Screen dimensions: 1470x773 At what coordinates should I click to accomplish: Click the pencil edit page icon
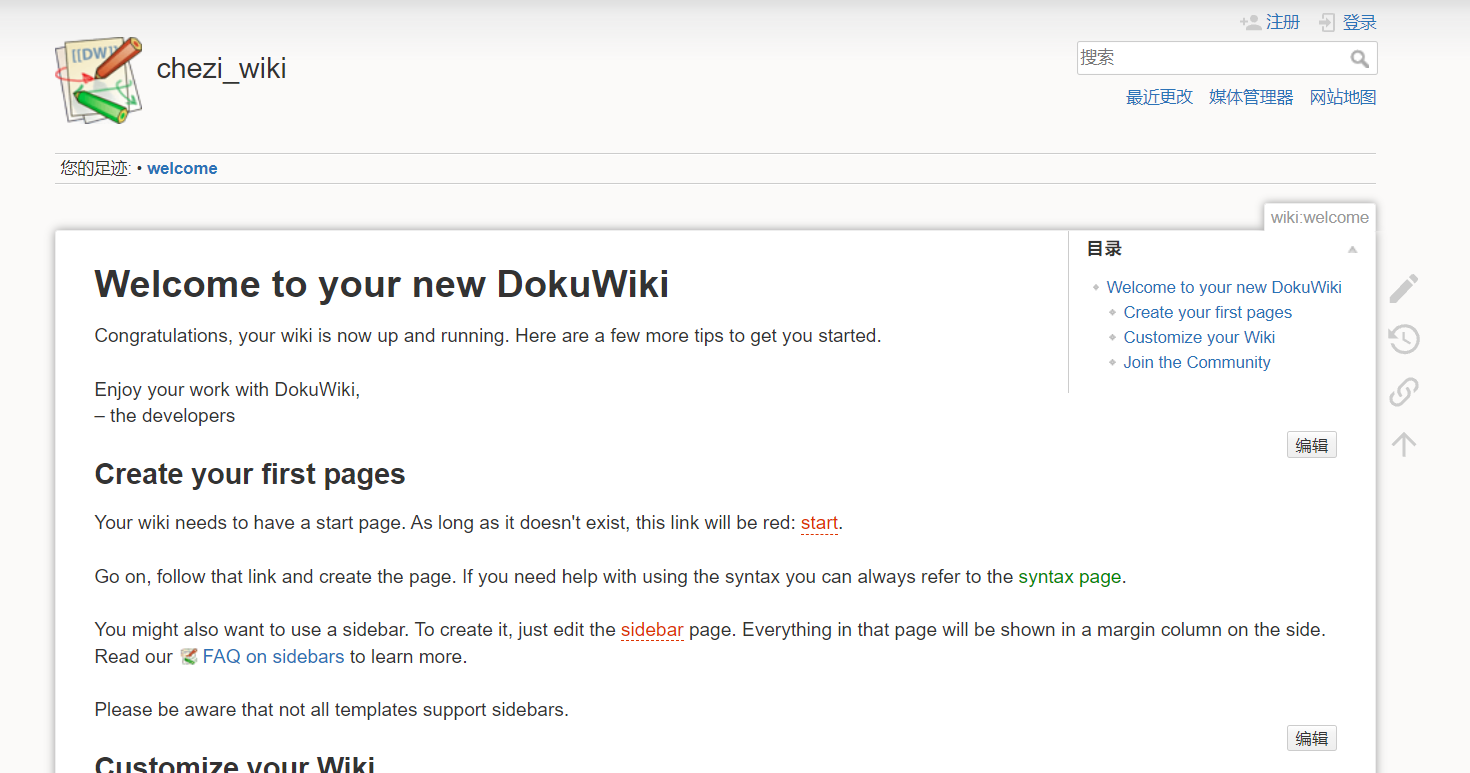pos(1404,288)
